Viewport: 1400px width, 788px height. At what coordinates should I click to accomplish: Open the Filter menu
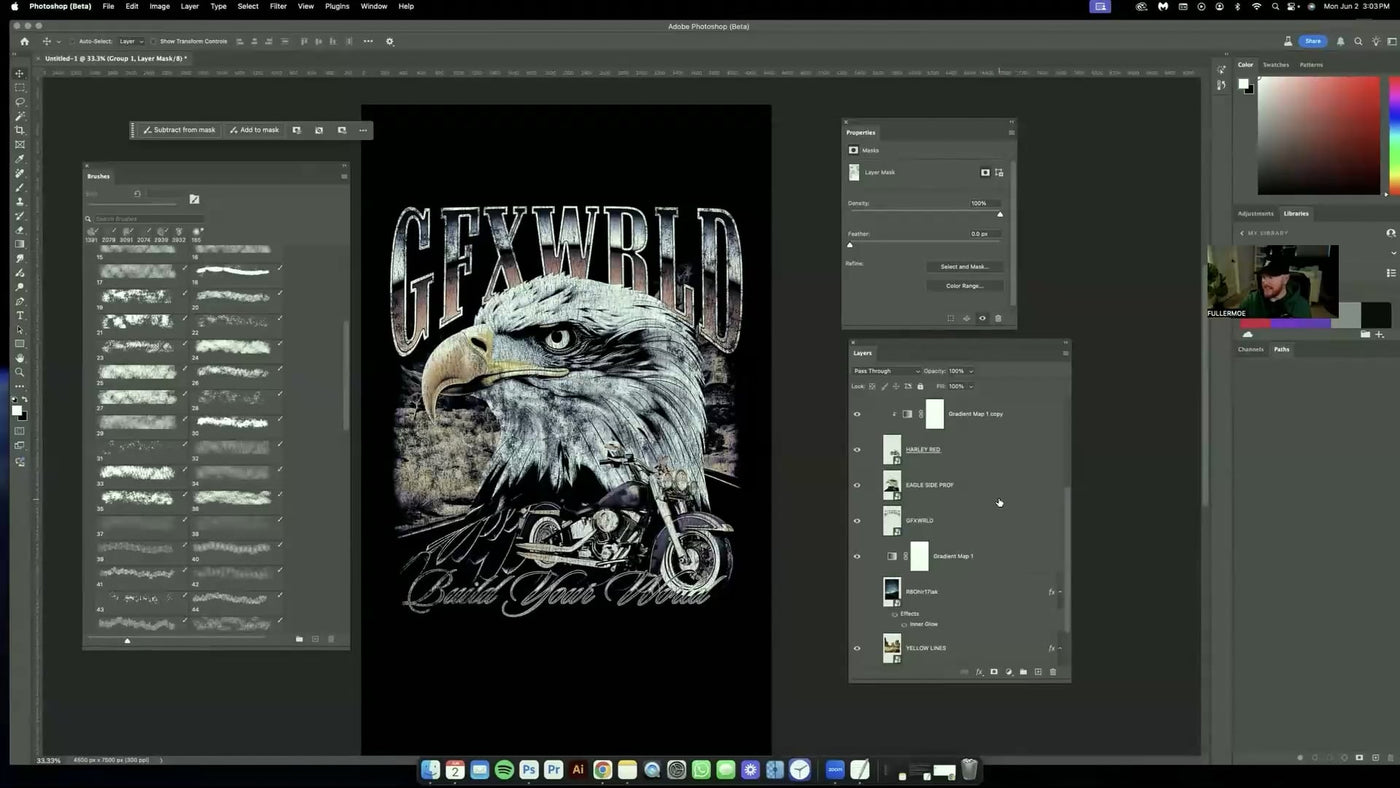[277, 7]
